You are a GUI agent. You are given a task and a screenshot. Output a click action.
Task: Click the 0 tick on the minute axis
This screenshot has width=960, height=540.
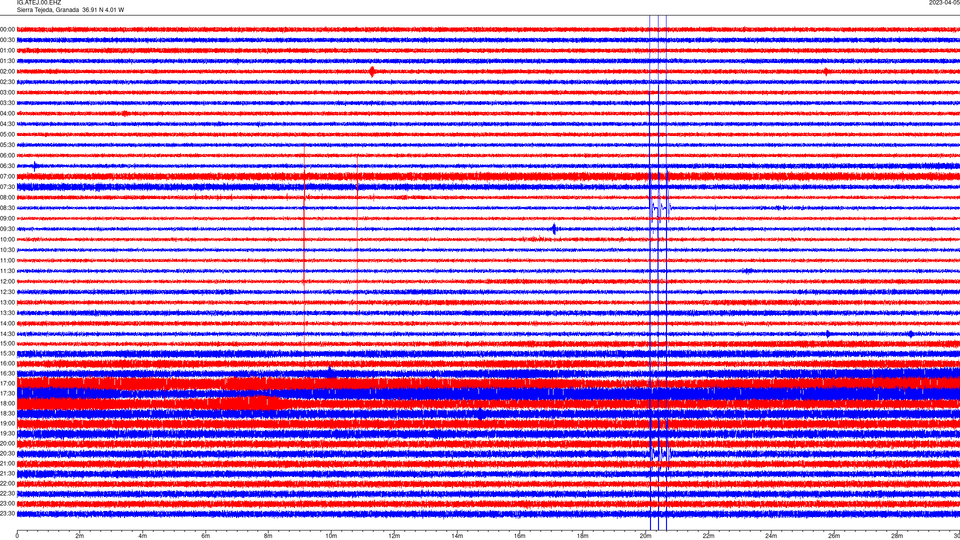[17, 536]
